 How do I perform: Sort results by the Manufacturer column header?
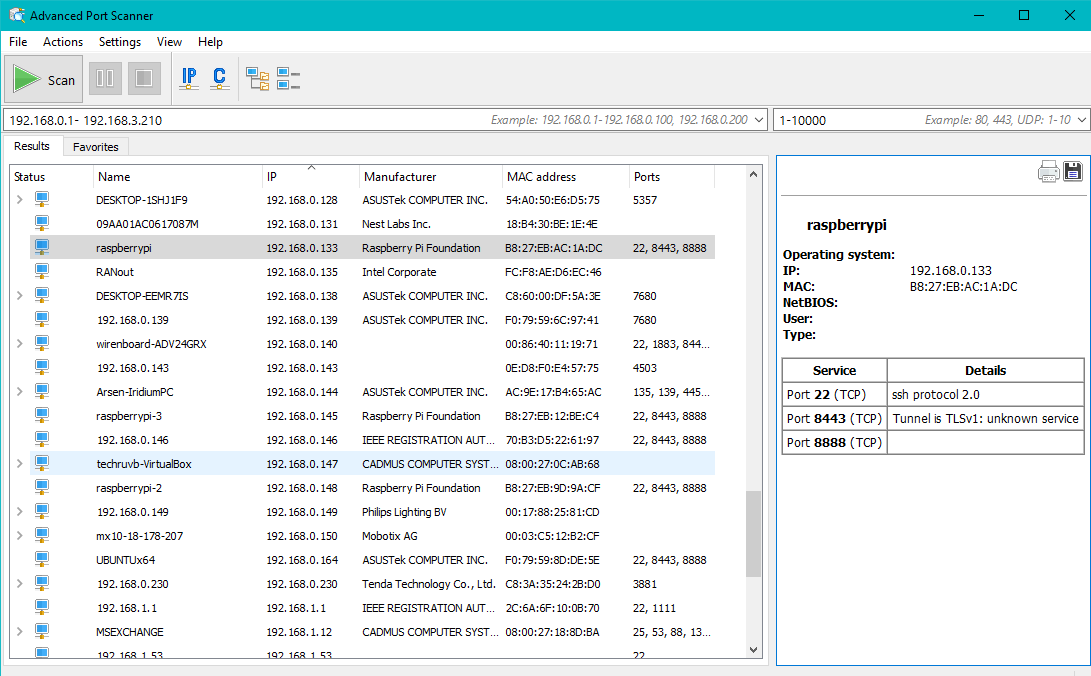pyautogui.click(x=400, y=177)
